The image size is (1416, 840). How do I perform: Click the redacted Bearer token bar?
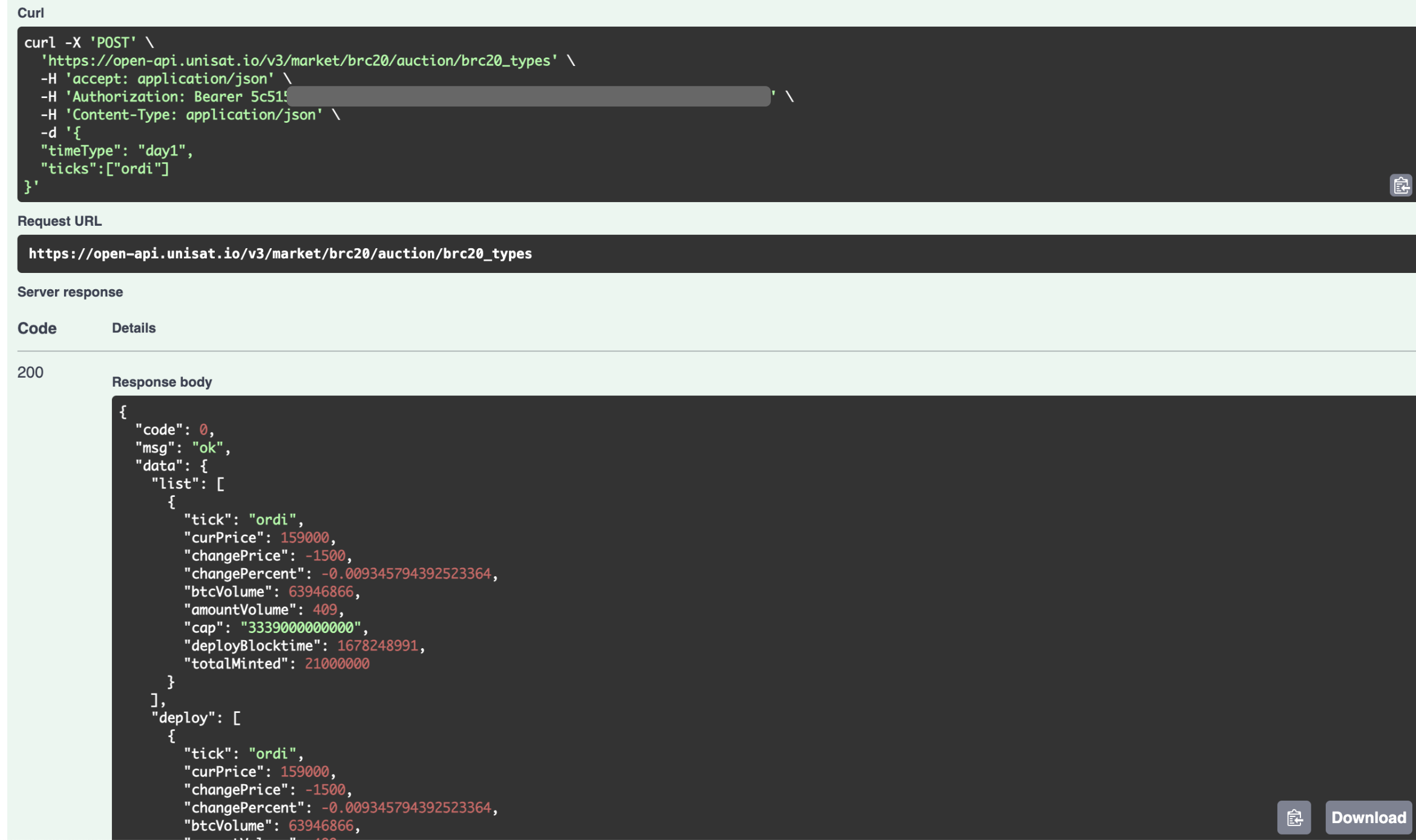pyautogui.click(x=528, y=96)
